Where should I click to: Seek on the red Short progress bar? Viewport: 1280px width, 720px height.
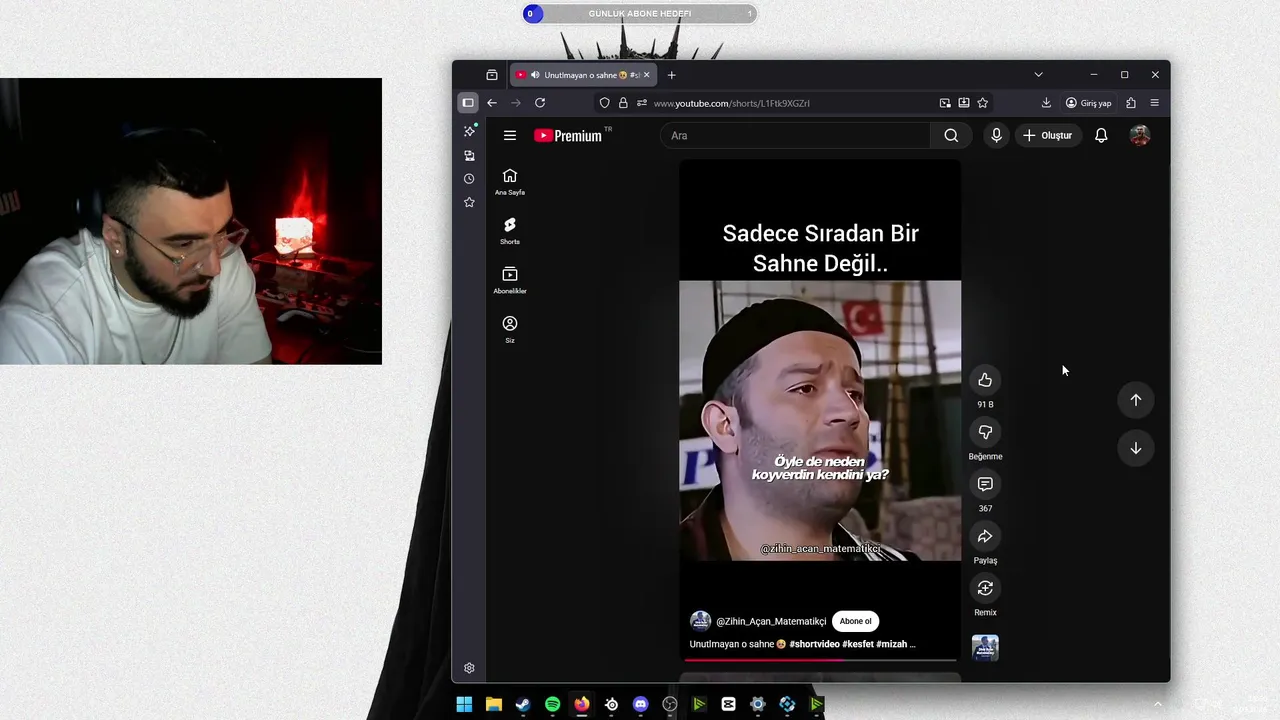[820, 660]
